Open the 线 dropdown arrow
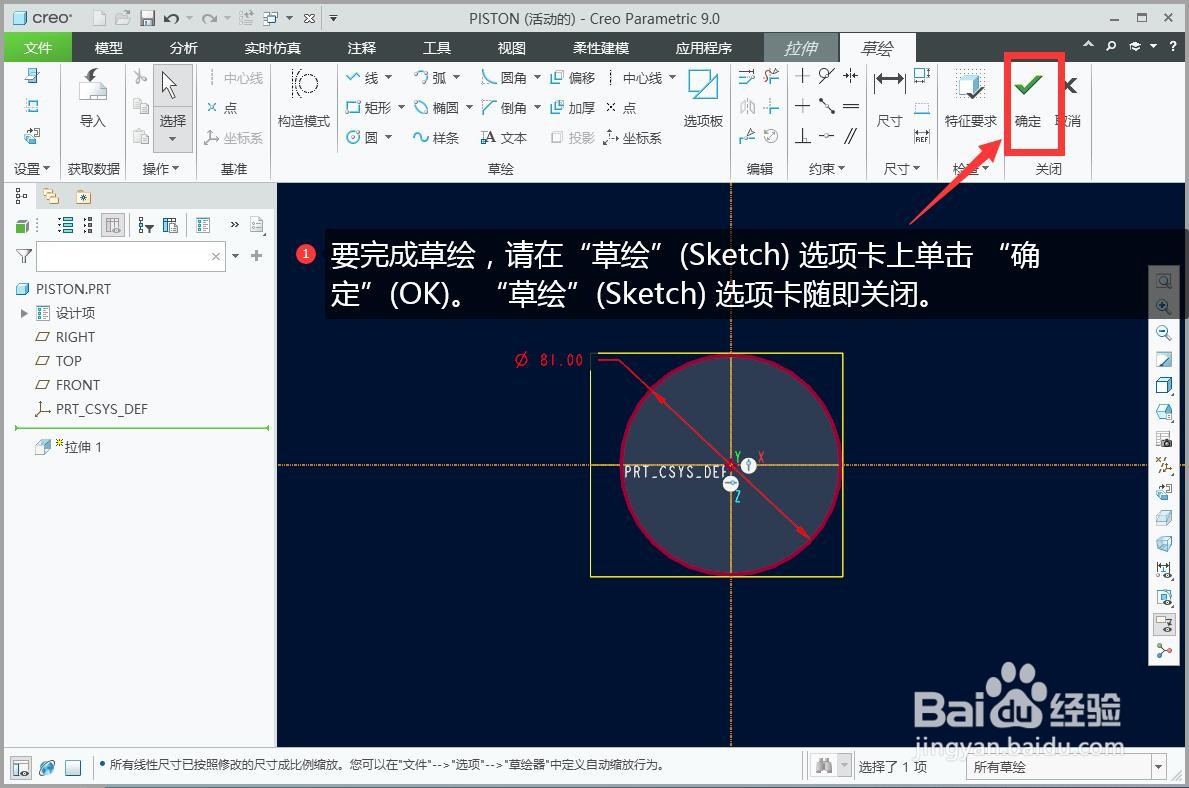 (389, 77)
